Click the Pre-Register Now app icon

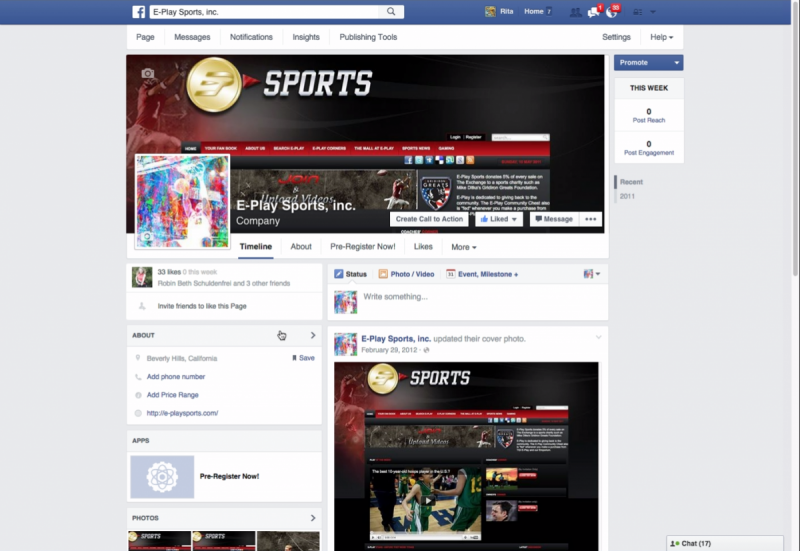[162, 477]
